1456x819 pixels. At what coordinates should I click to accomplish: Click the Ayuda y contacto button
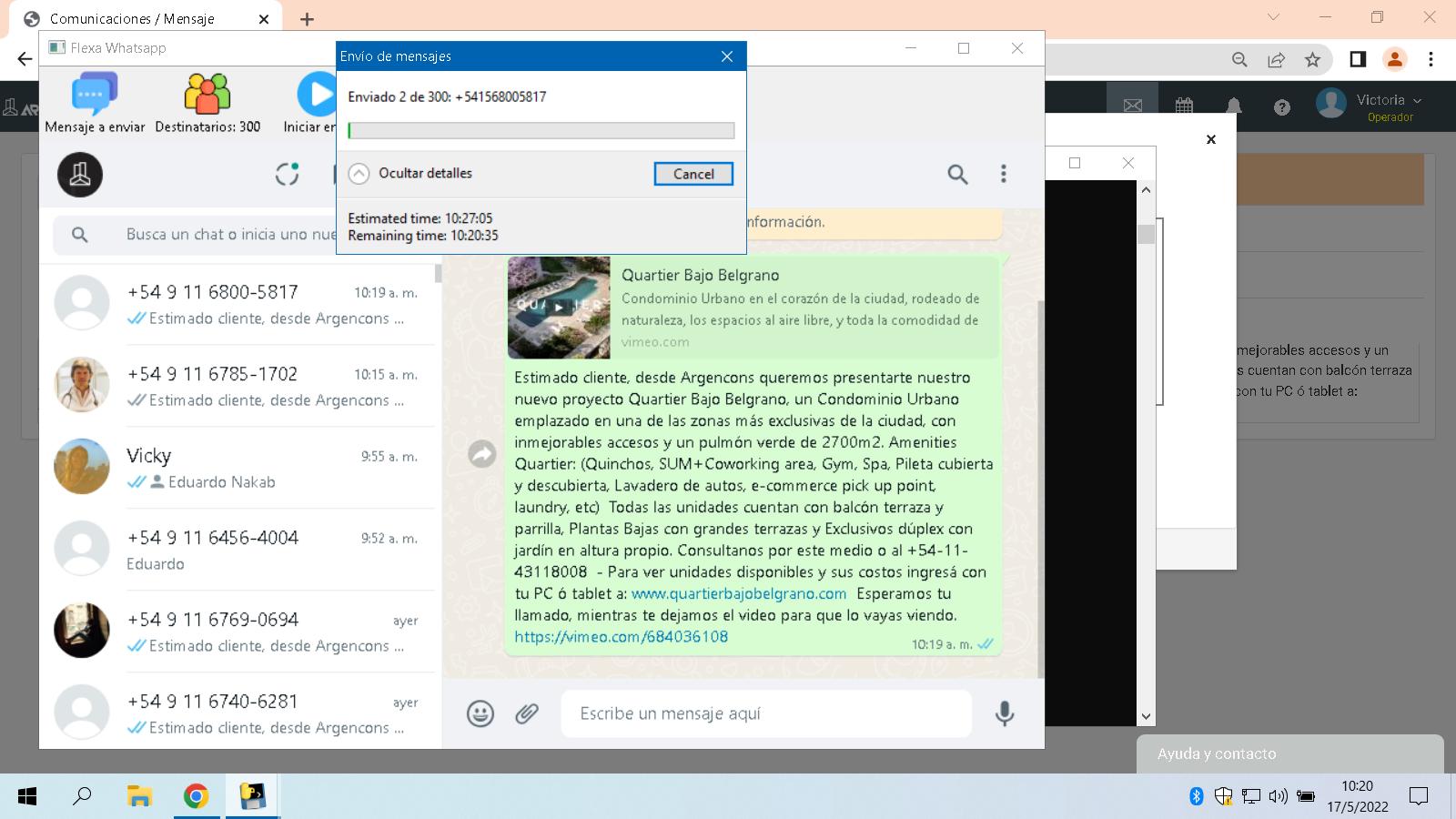coord(1289,753)
